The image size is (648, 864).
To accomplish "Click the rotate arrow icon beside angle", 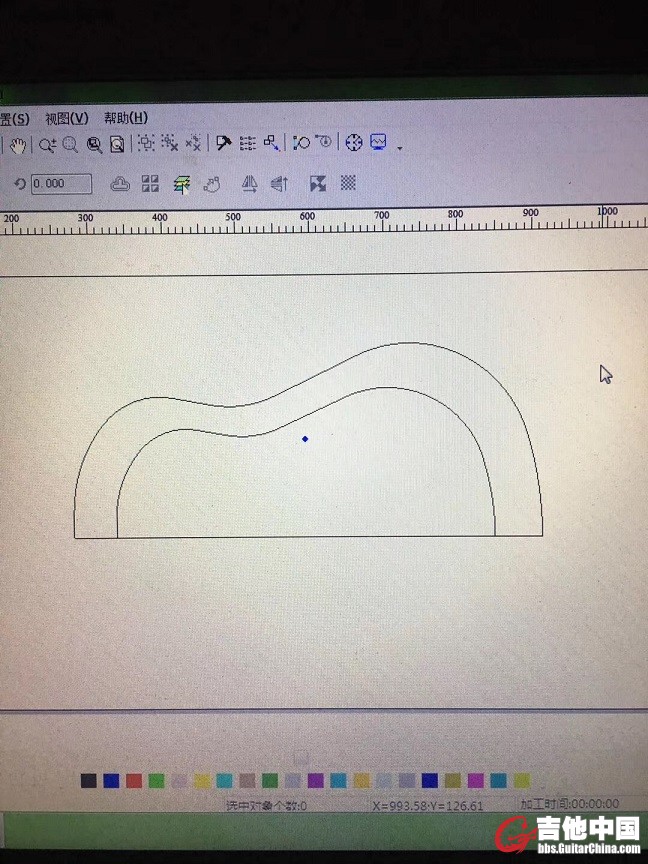I will [19, 184].
